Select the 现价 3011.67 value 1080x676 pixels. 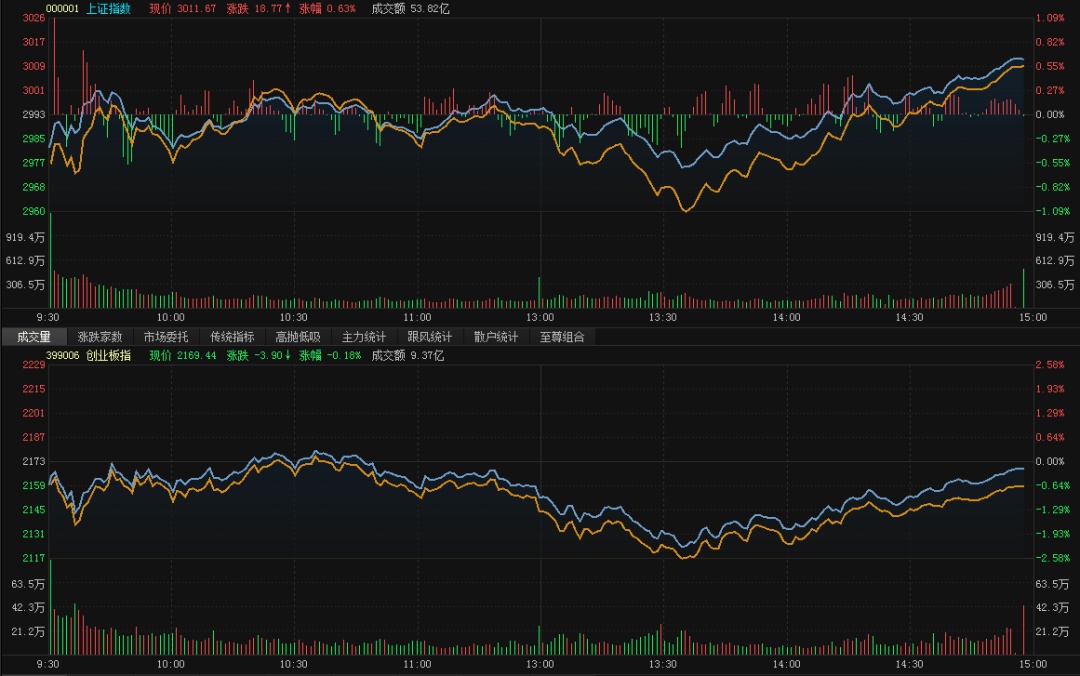(x=183, y=8)
